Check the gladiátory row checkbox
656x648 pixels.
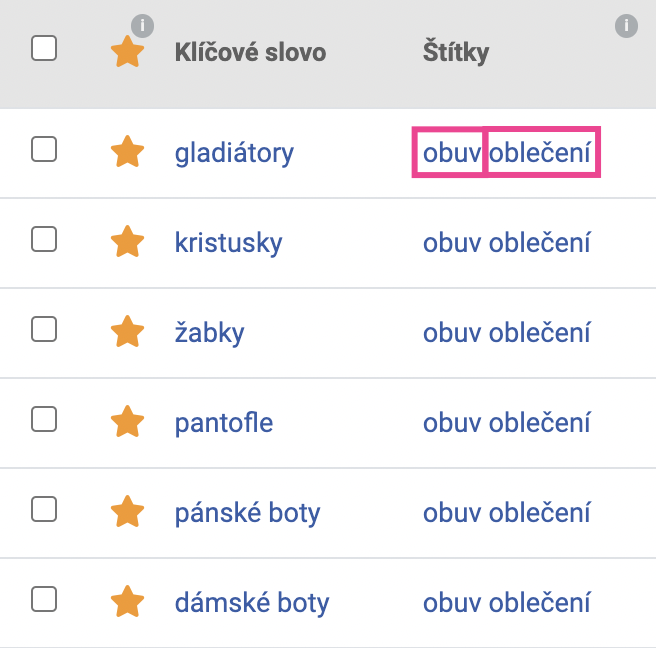pyautogui.click(x=44, y=149)
